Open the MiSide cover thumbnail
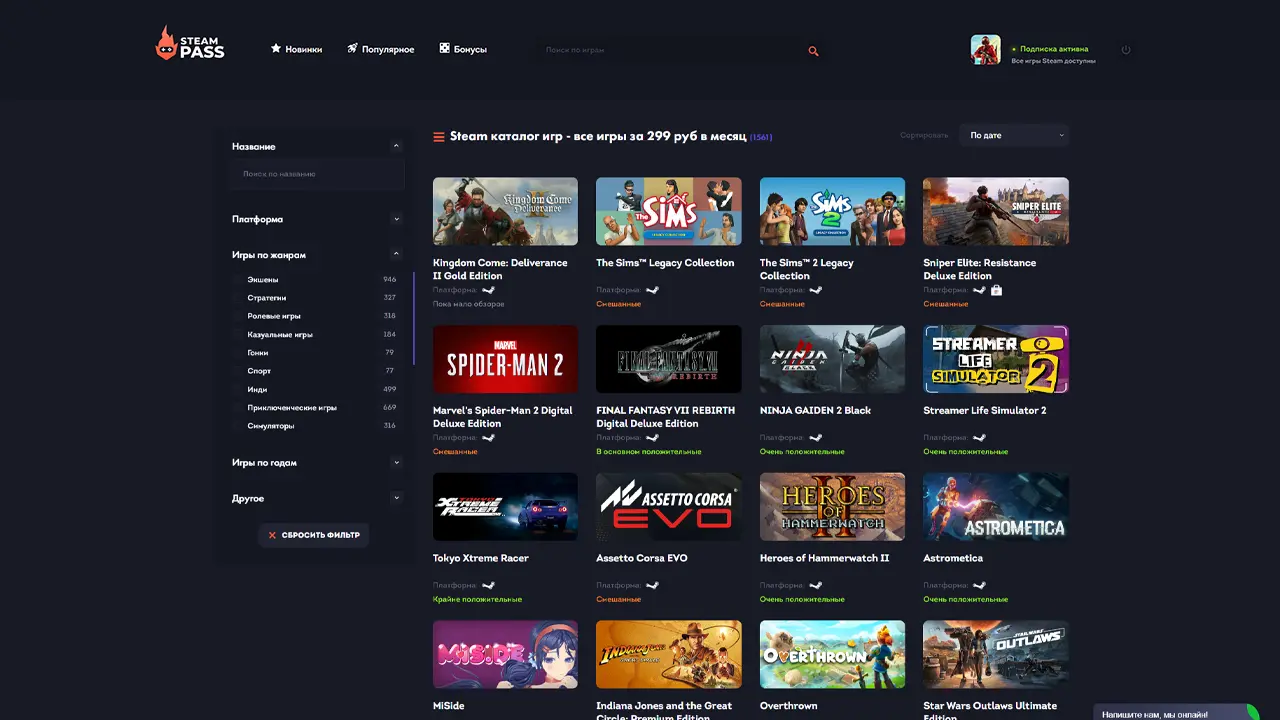1280x720 pixels. pos(505,654)
